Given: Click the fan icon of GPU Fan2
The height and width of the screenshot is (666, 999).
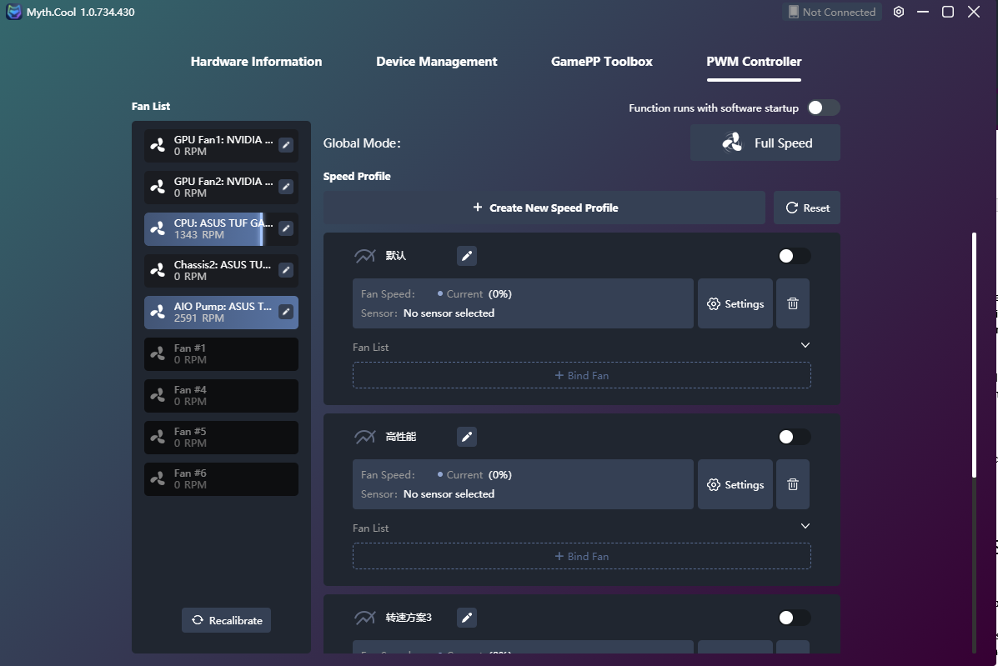Looking at the screenshot, I should click(157, 187).
